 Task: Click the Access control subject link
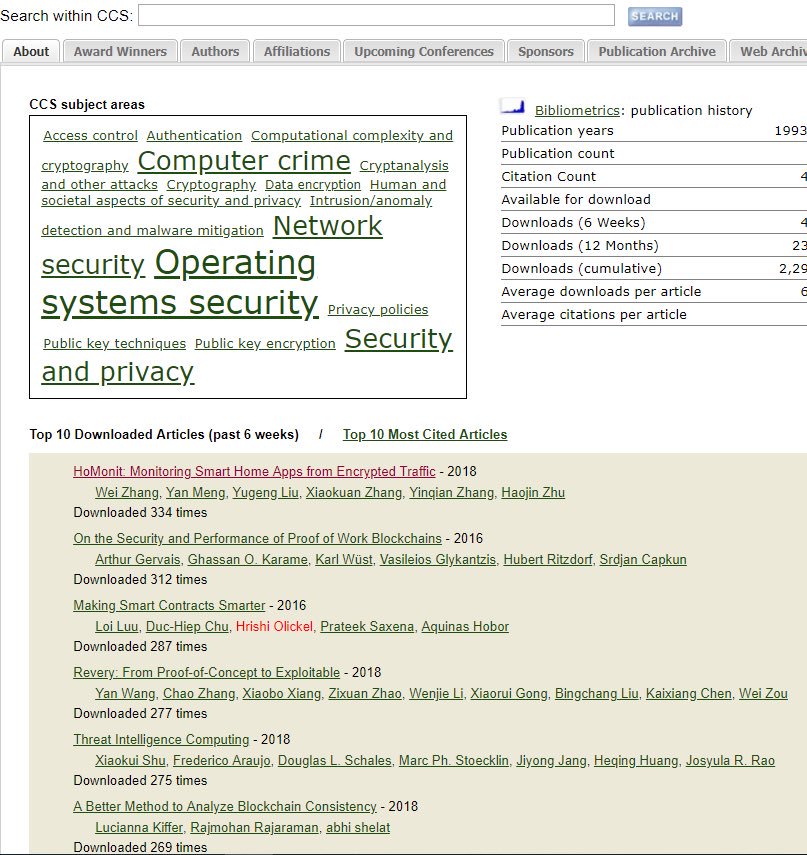pyautogui.click(x=91, y=135)
